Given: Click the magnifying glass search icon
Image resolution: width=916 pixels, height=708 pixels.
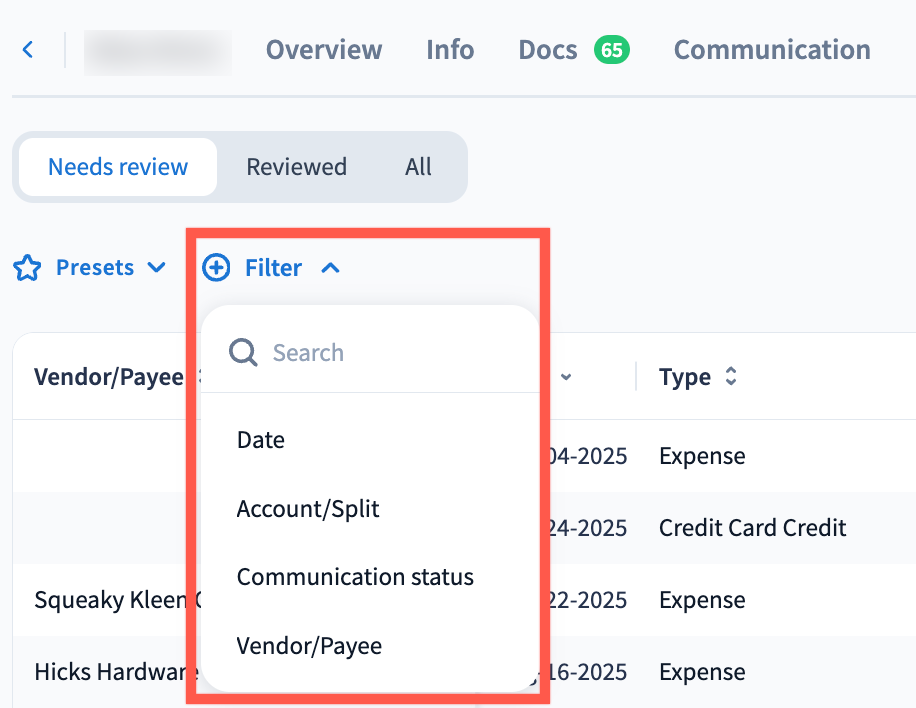Looking at the screenshot, I should 243,352.
